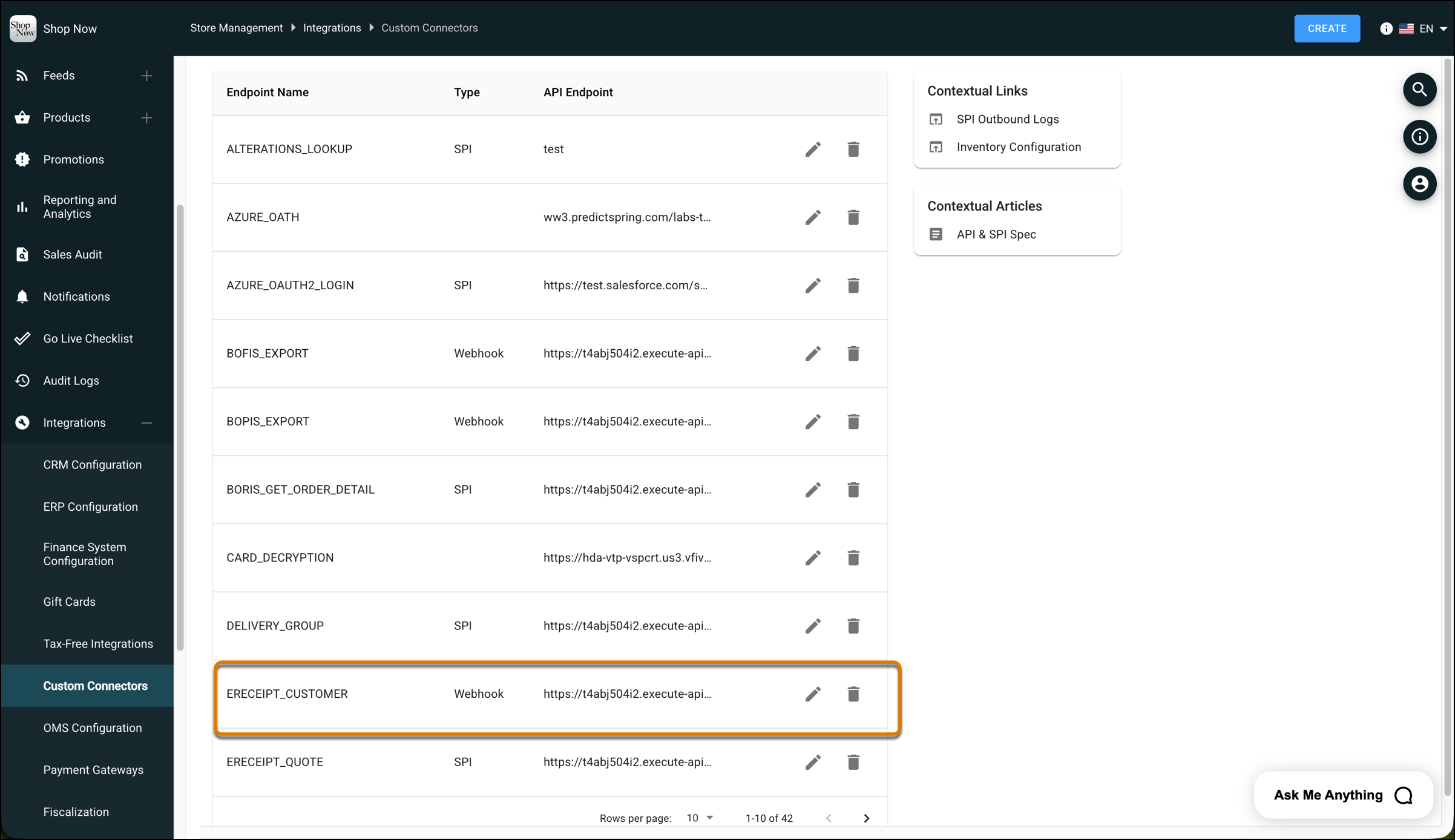Select CRM Configuration submenu item
The height and width of the screenshot is (840, 1455).
pyautogui.click(x=93, y=465)
